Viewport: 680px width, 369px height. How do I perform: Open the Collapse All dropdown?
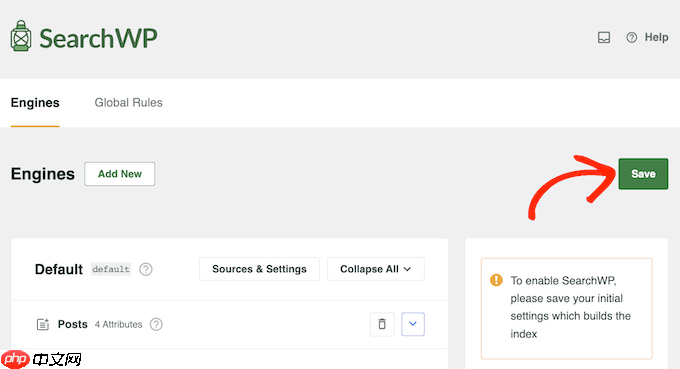pyautogui.click(x=376, y=269)
